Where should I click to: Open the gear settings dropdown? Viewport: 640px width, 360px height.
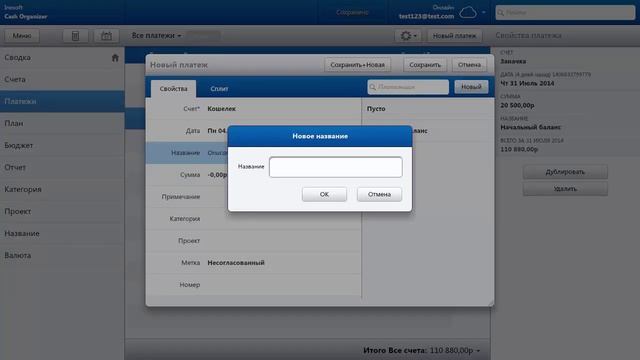click(408, 36)
